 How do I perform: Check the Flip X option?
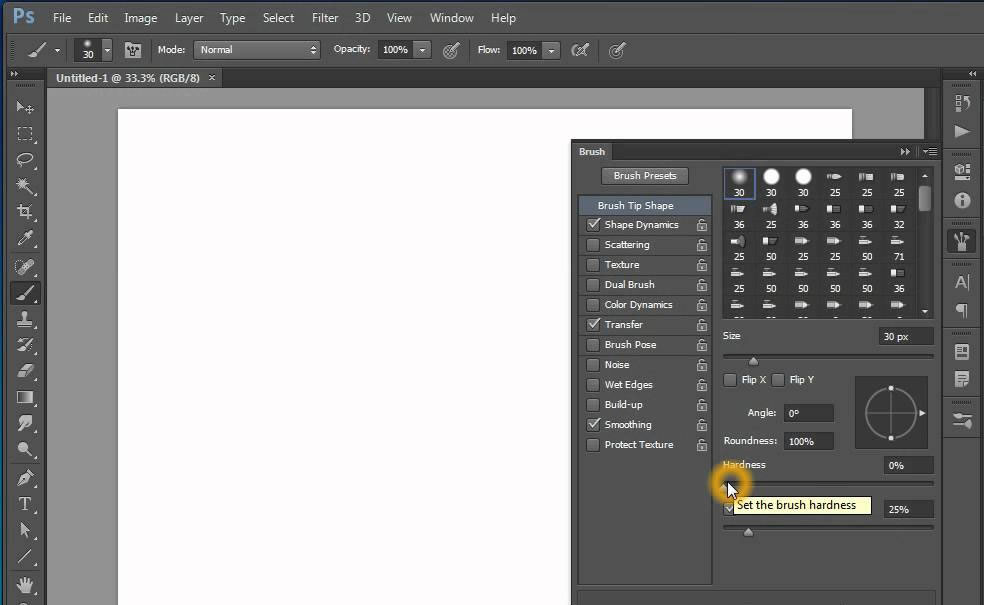pyautogui.click(x=730, y=380)
